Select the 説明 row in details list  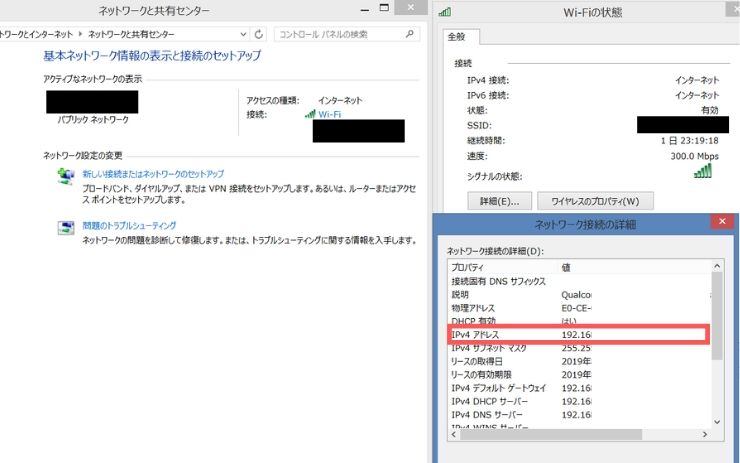580,295
